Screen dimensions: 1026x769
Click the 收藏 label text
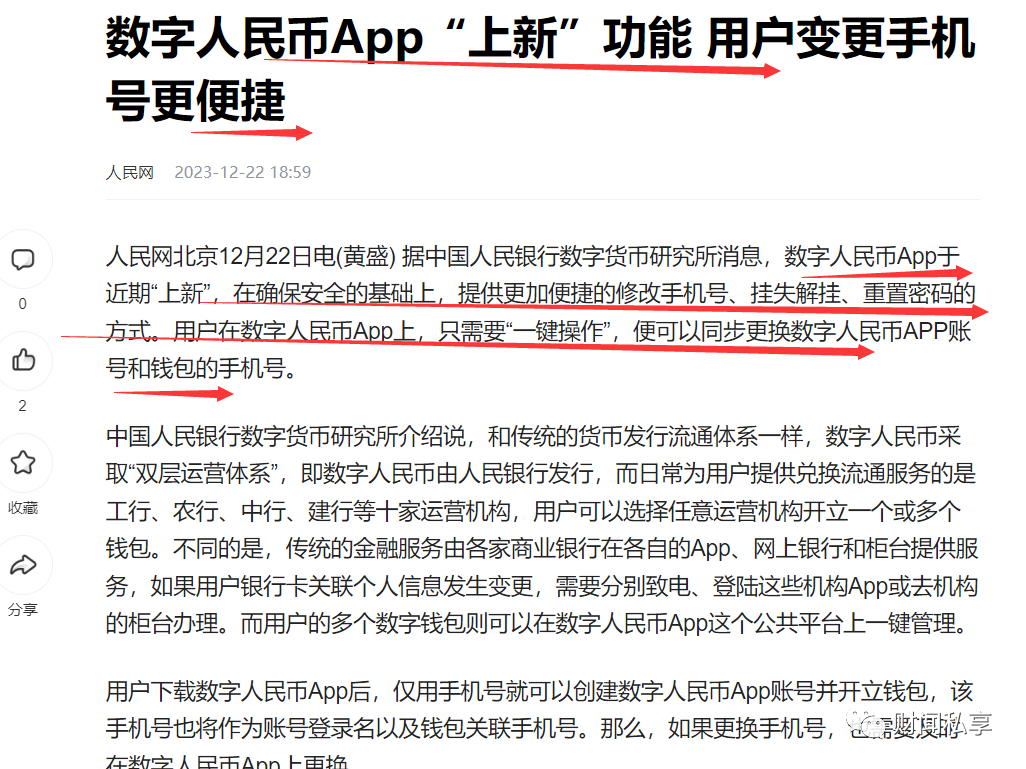click(24, 509)
